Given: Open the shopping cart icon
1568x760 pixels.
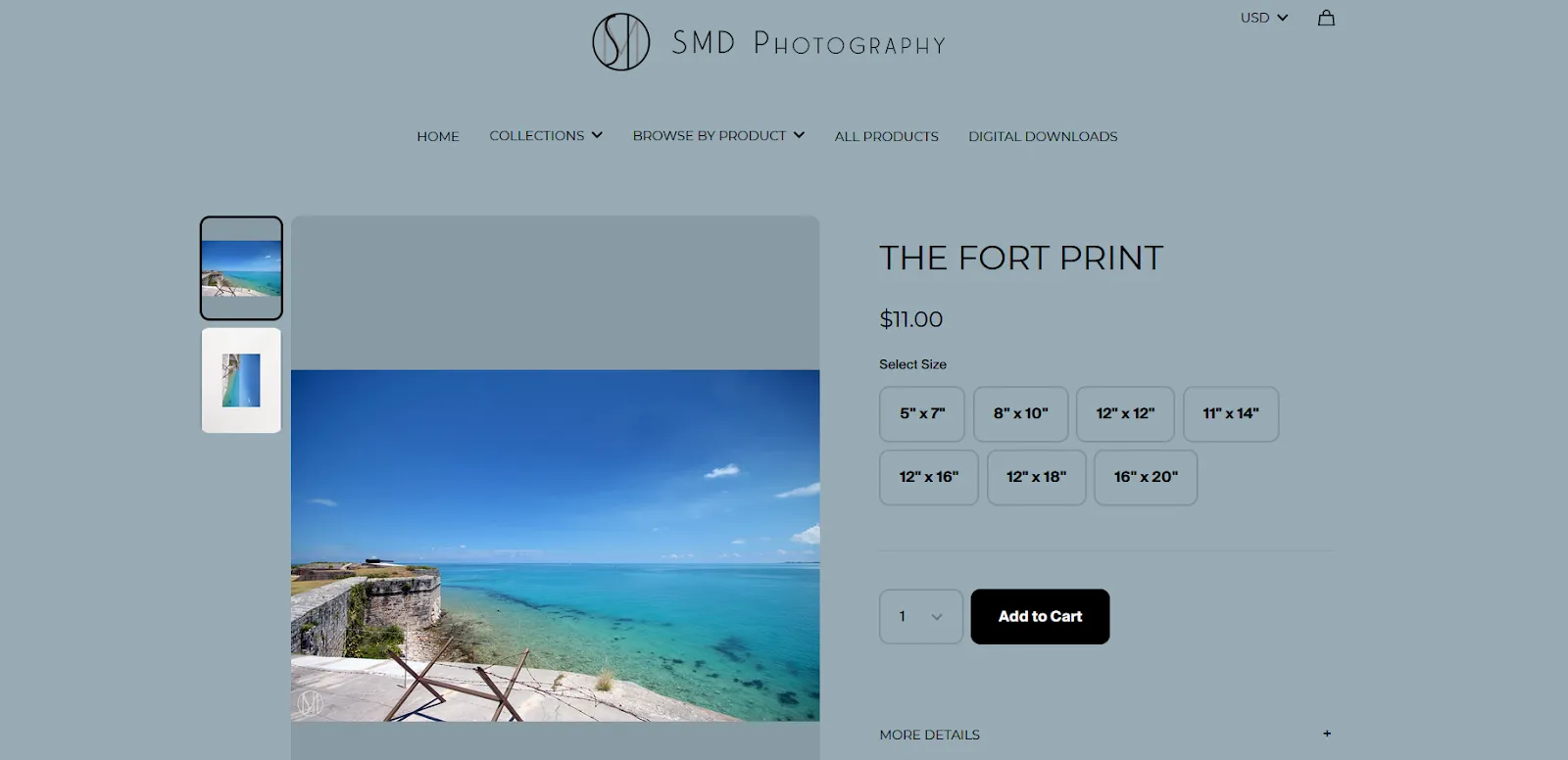Looking at the screenshot, I should coord(1326,18).
